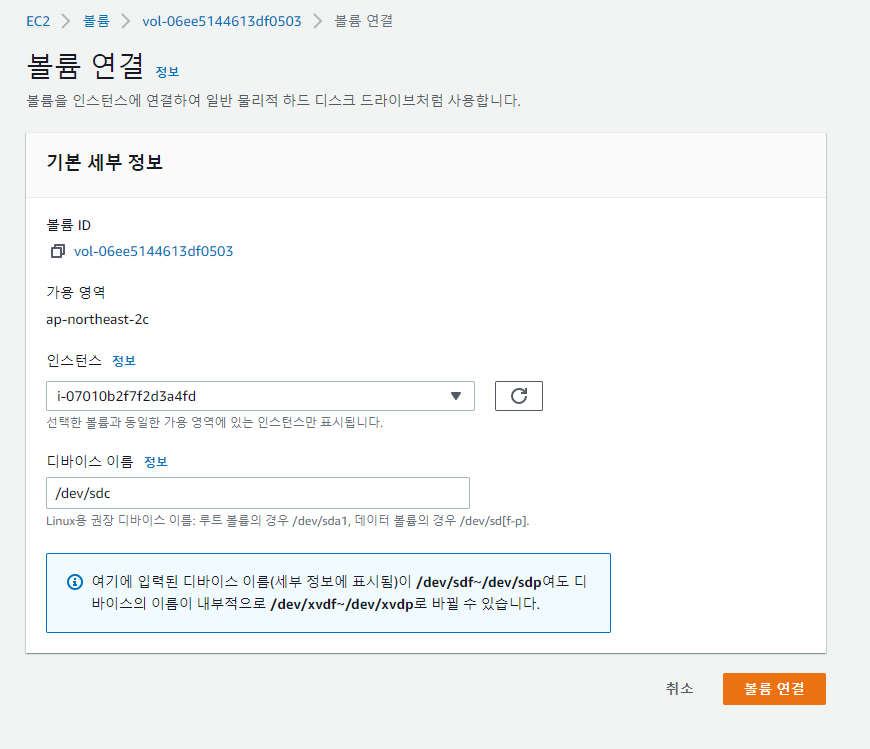The width and height of the screenshot is (870, 749).
Task: Click hint about same availability zone instances
Action: [215, 422]
